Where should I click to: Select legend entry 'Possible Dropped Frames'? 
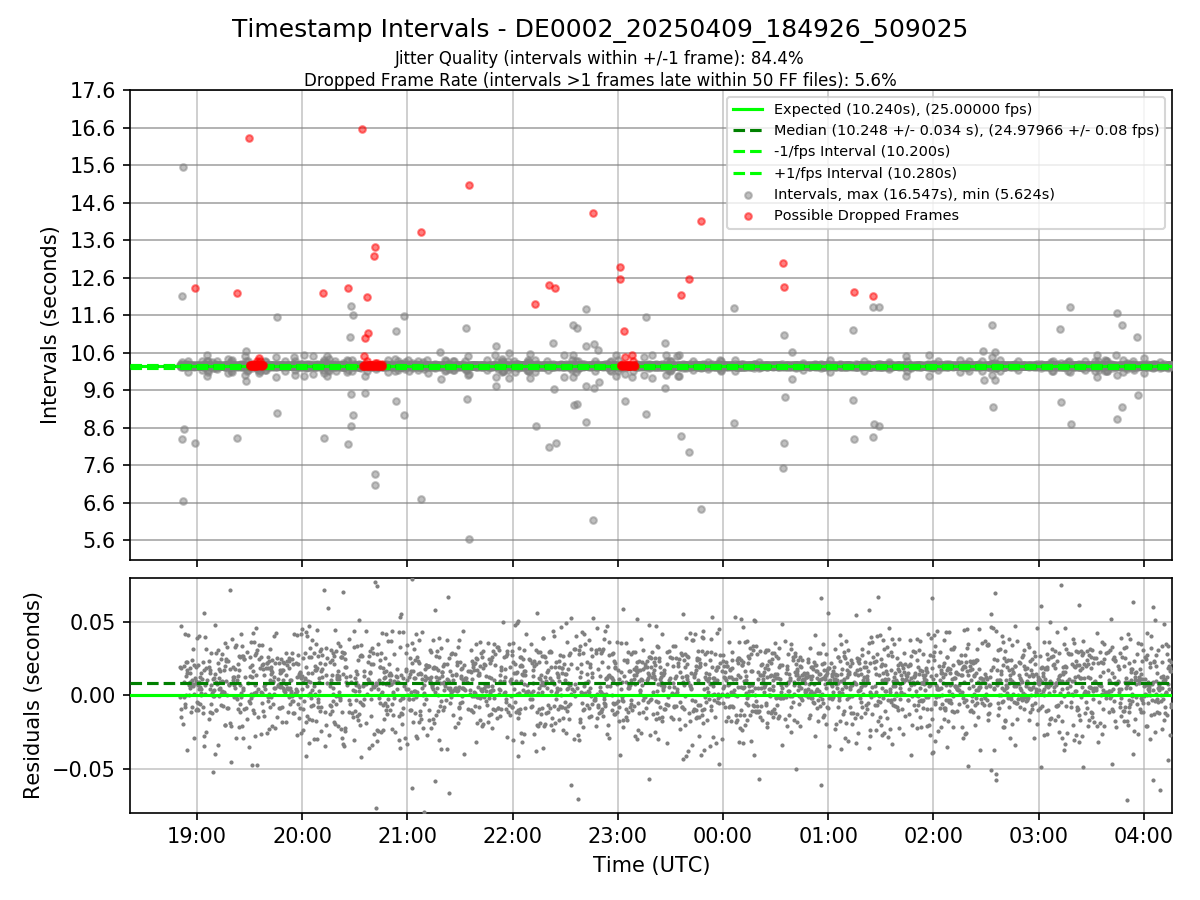click(866, 215)
